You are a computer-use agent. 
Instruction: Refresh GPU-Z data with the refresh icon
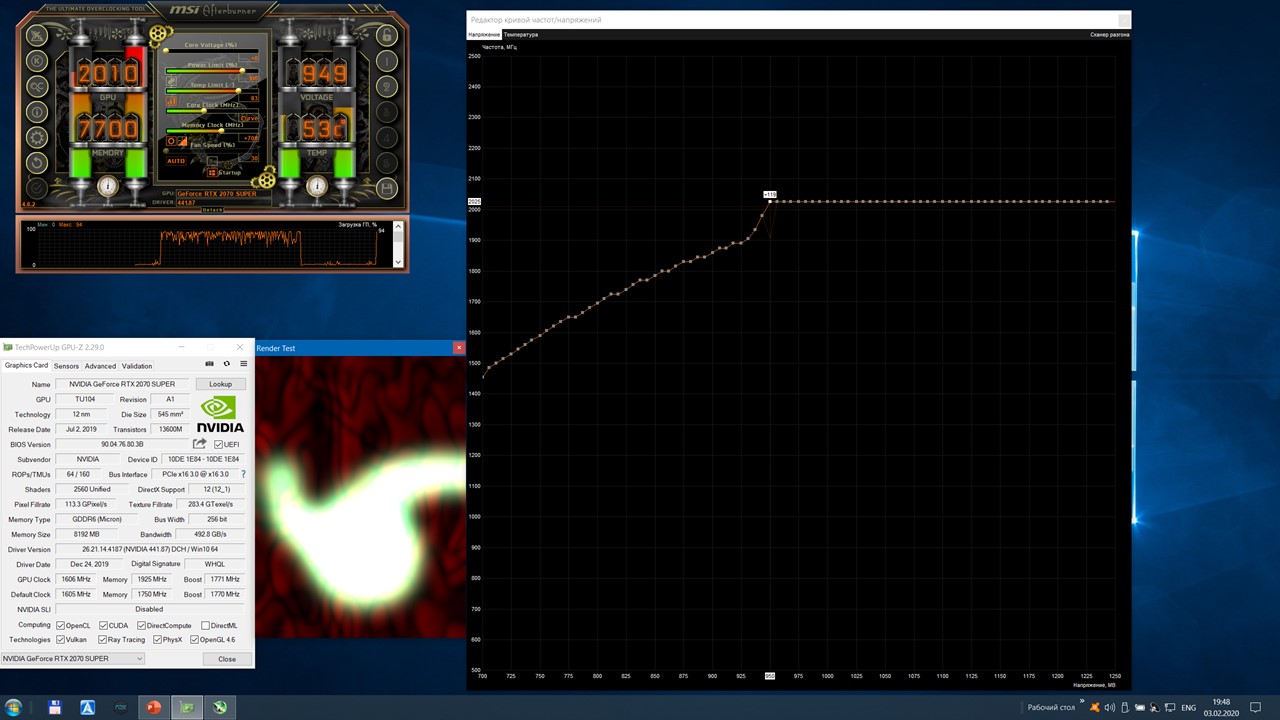click(x=227, y=364)
